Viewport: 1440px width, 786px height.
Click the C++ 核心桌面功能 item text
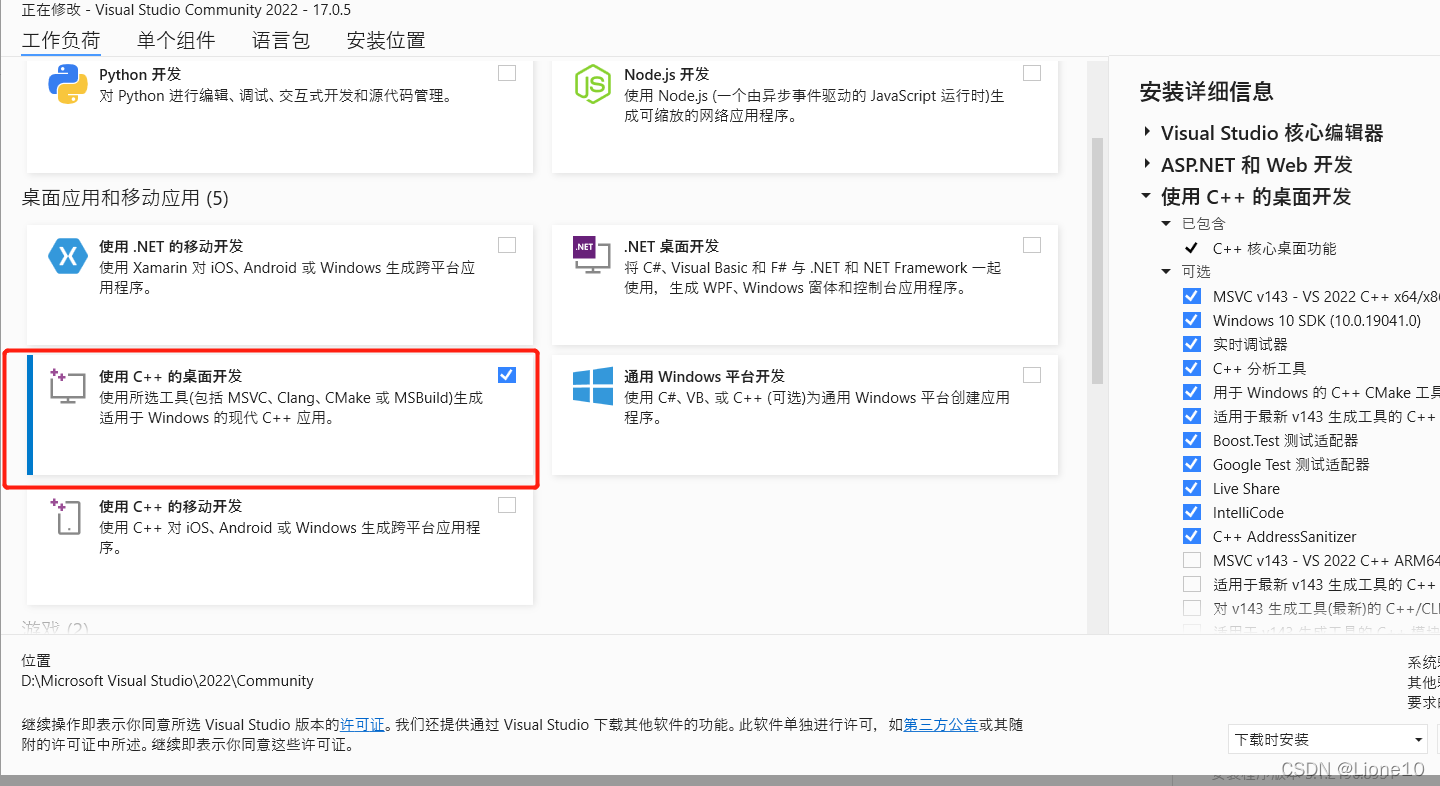click(1274, 248)
